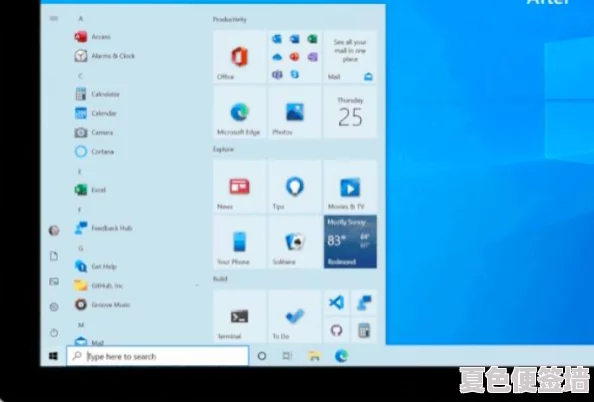
Task: Open the News tile
Action: pos(239,186)
